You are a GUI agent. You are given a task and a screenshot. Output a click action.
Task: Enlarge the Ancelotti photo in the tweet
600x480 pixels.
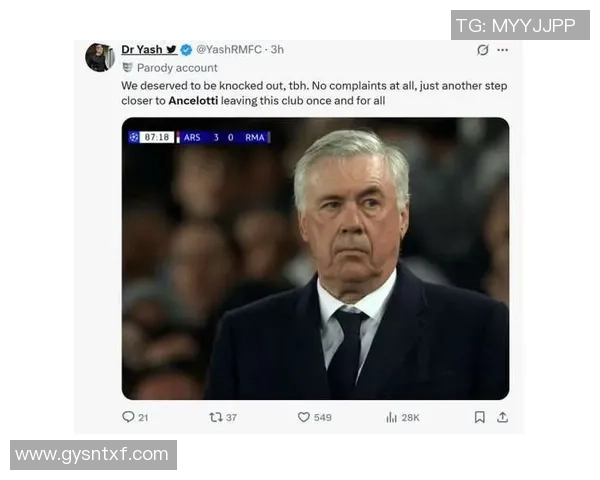point(315,258)
